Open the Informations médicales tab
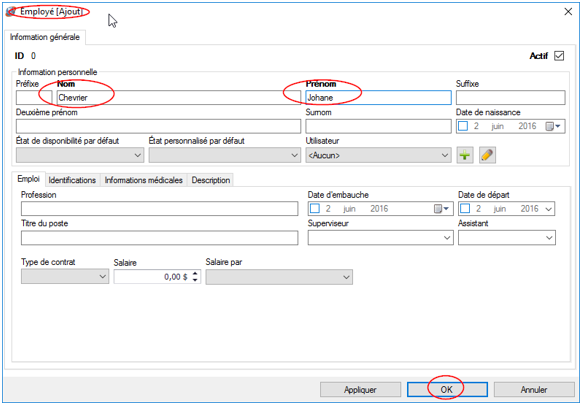 (144, 180)
